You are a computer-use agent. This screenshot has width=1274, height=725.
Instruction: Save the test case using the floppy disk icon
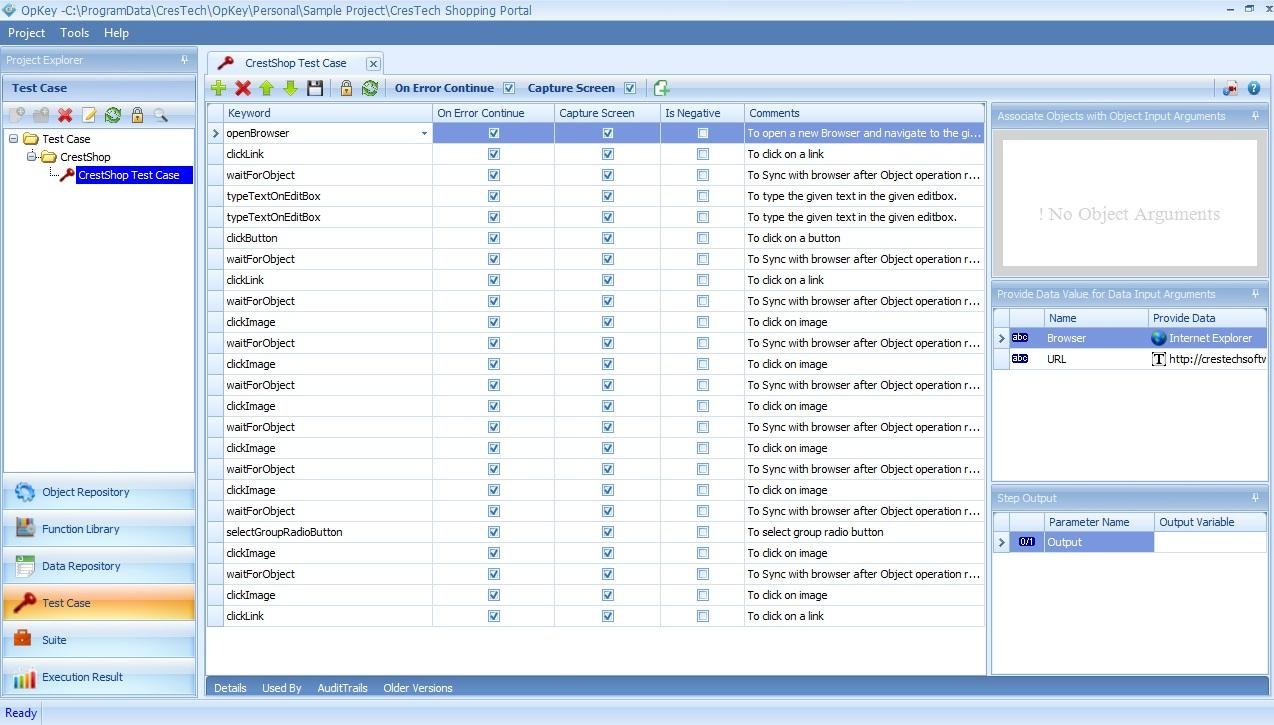click(x=315, y=88)
